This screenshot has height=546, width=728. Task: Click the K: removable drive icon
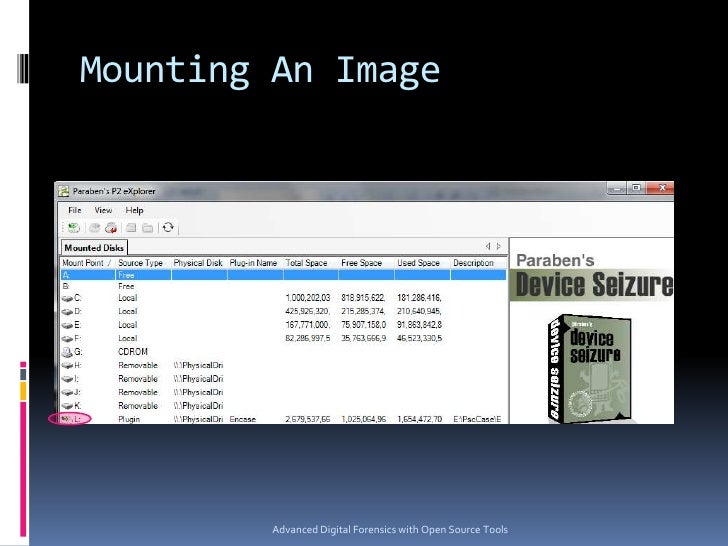click(67, 406)
